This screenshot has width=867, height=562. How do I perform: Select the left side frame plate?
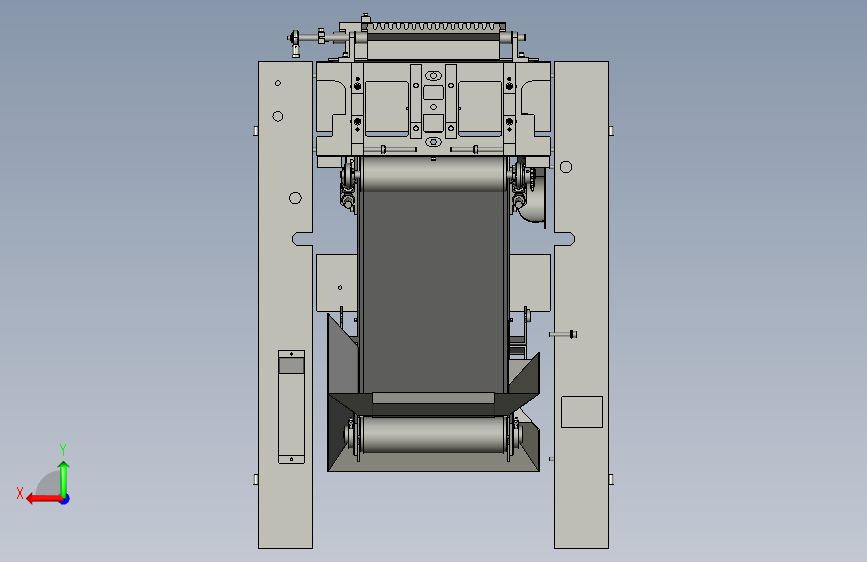click(285, 305)
